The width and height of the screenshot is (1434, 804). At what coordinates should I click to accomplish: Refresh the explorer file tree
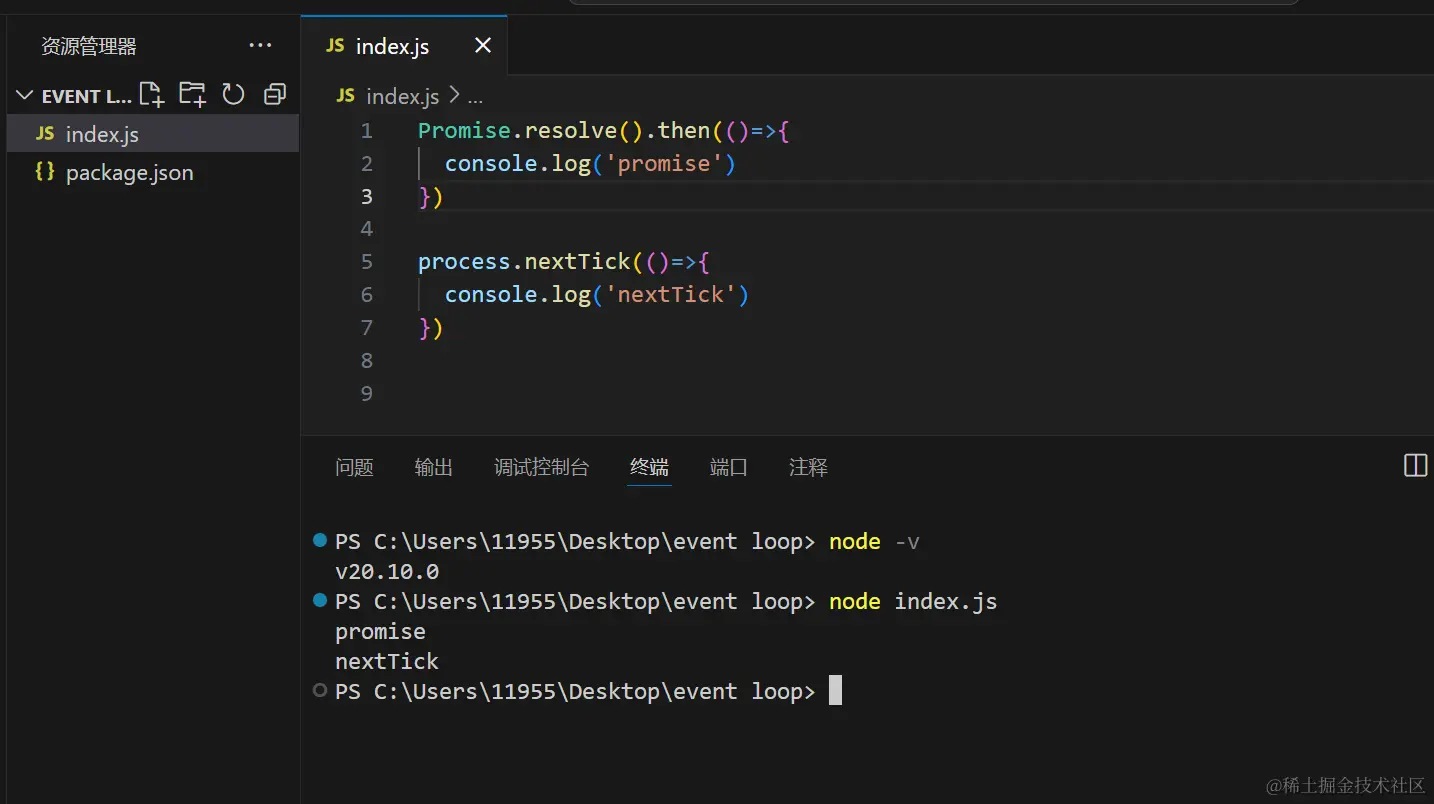[233, 95]
